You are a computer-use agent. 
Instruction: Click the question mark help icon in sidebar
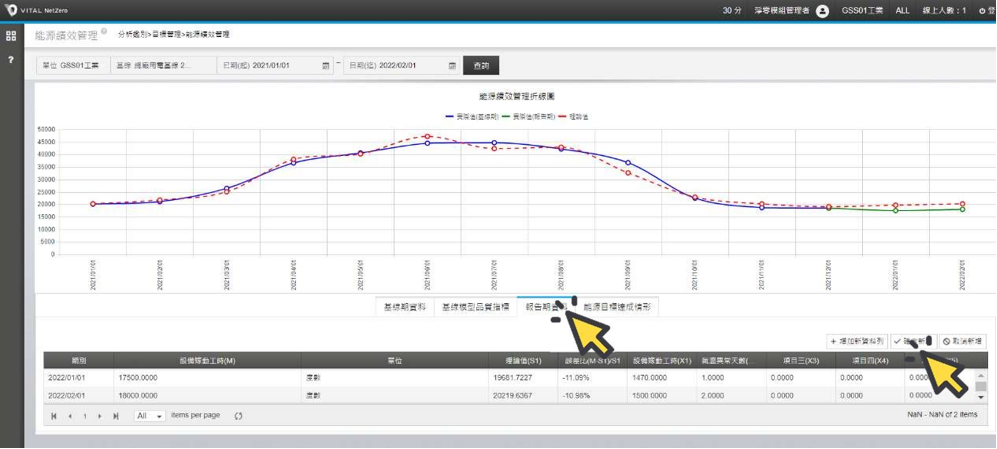pyautogui.click(x=11, y=60)
